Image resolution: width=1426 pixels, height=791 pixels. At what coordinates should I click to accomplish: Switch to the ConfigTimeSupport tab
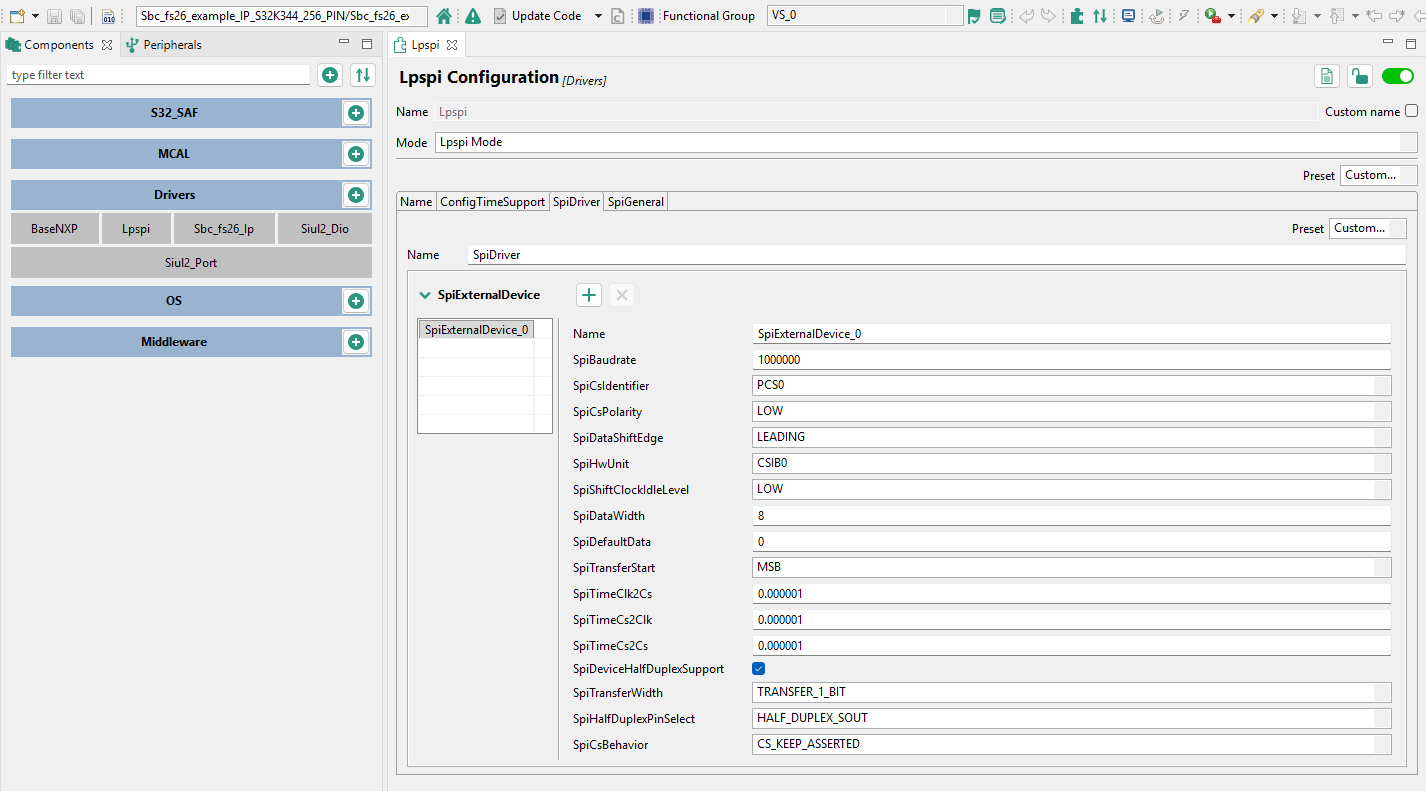tap(492, 201)
